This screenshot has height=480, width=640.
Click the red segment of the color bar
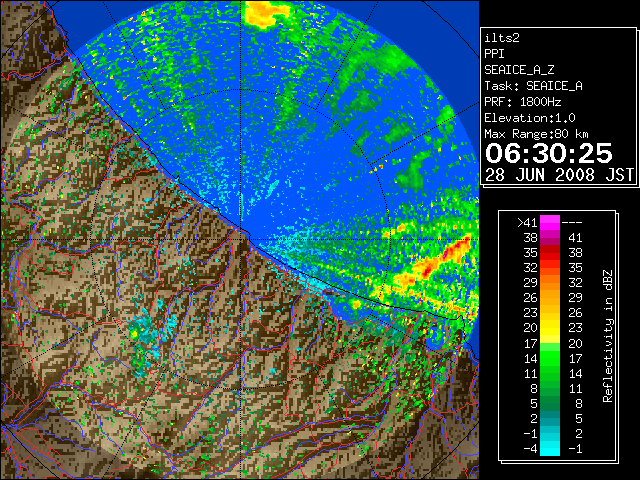click(x=550, y=252)
